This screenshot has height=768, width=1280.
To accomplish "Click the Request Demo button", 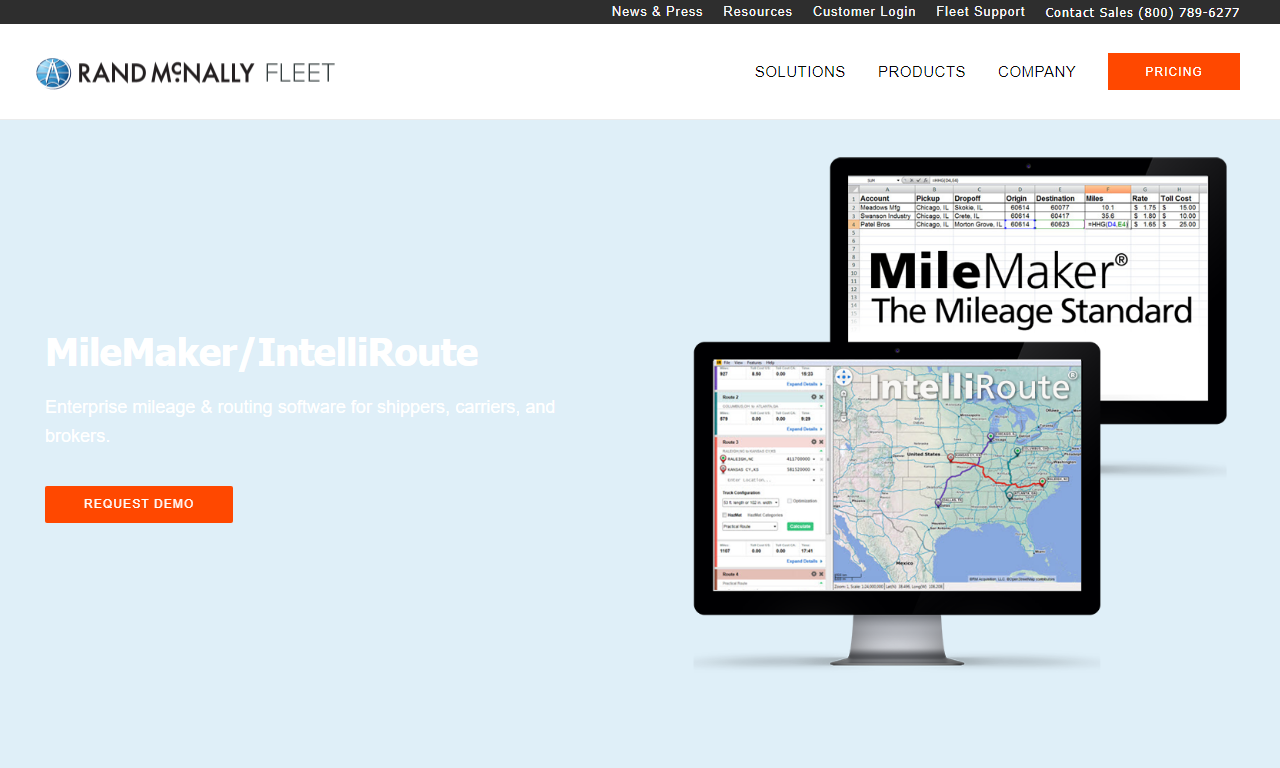I will (x=139, y=504).
